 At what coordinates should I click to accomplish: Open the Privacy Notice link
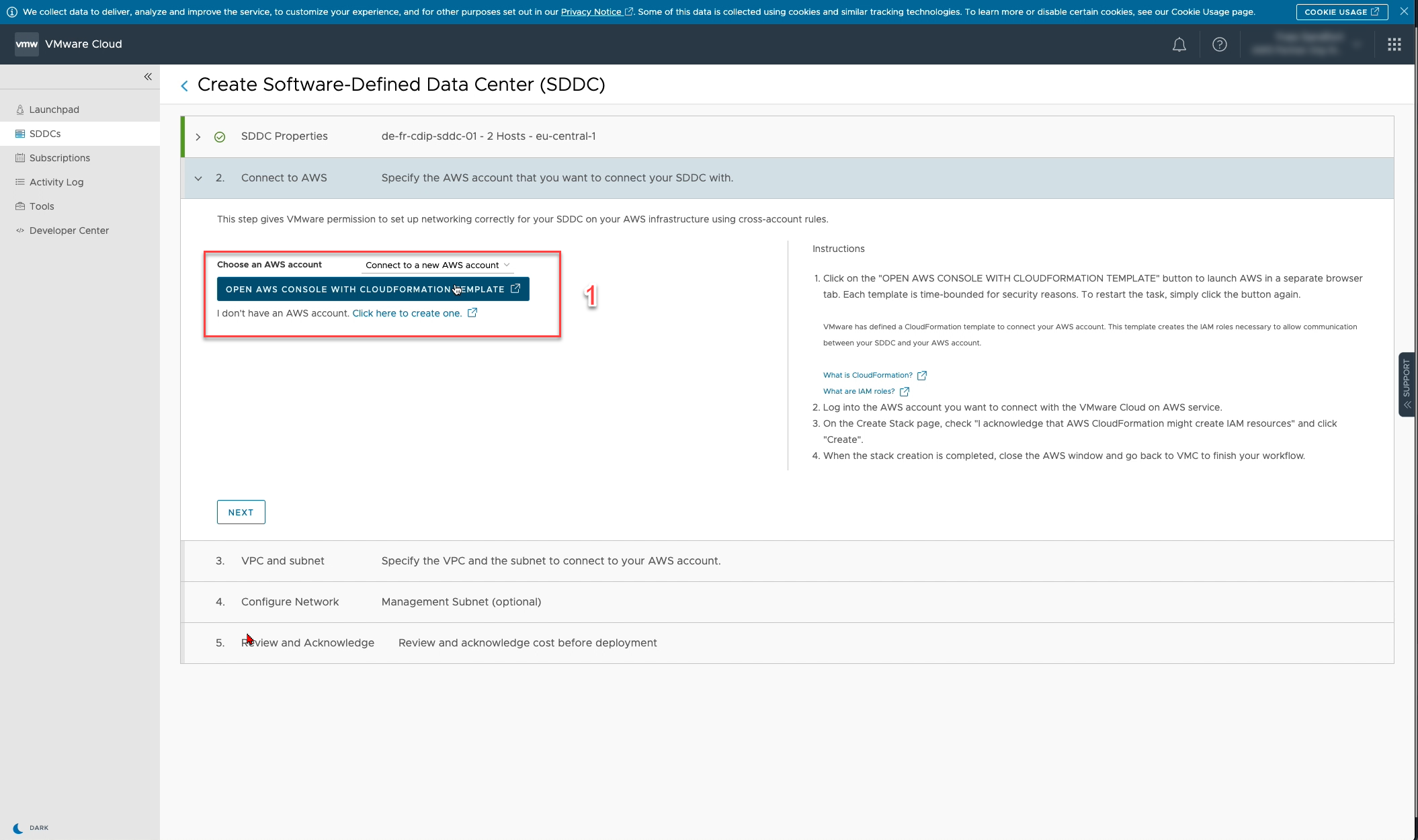coord(596,11)
